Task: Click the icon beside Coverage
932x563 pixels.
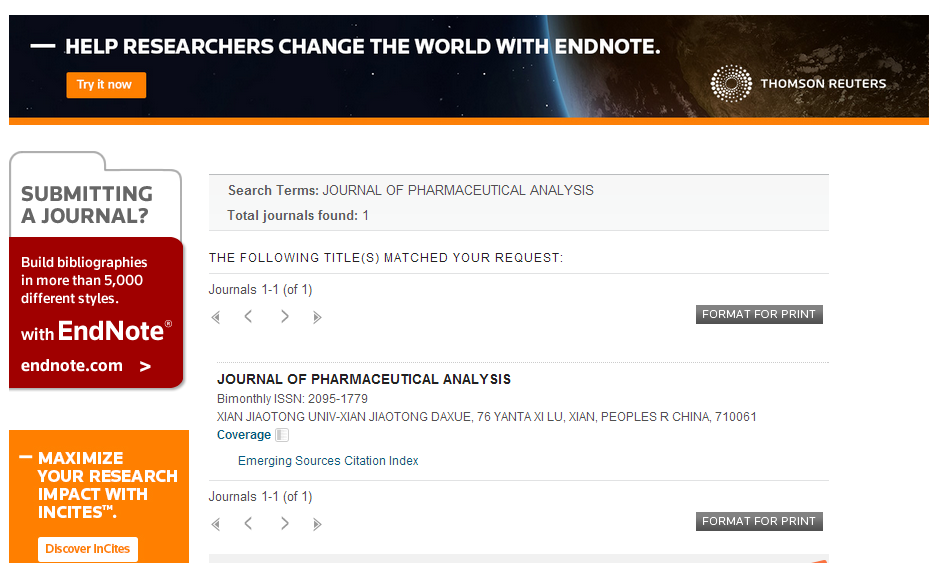Action: (282, 435)
